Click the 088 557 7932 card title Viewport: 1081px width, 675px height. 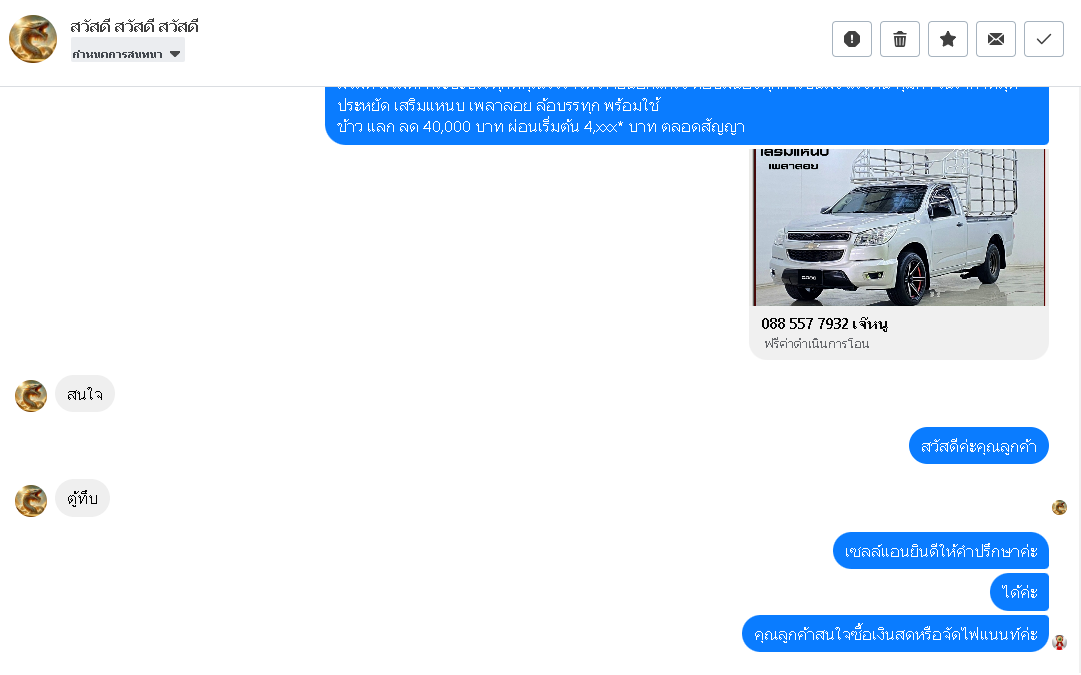(x=824, y=323)
